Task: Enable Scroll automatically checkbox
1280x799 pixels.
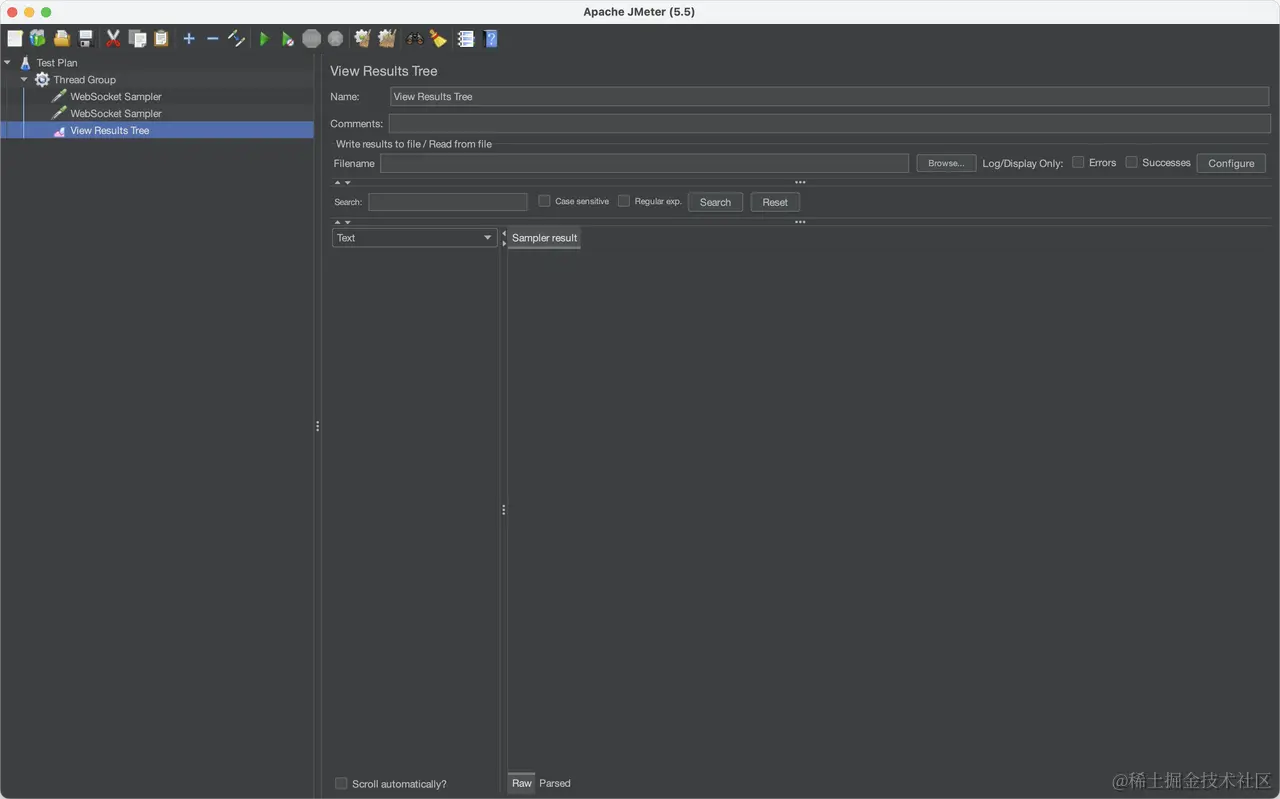Action: click(x=341, y=783)
